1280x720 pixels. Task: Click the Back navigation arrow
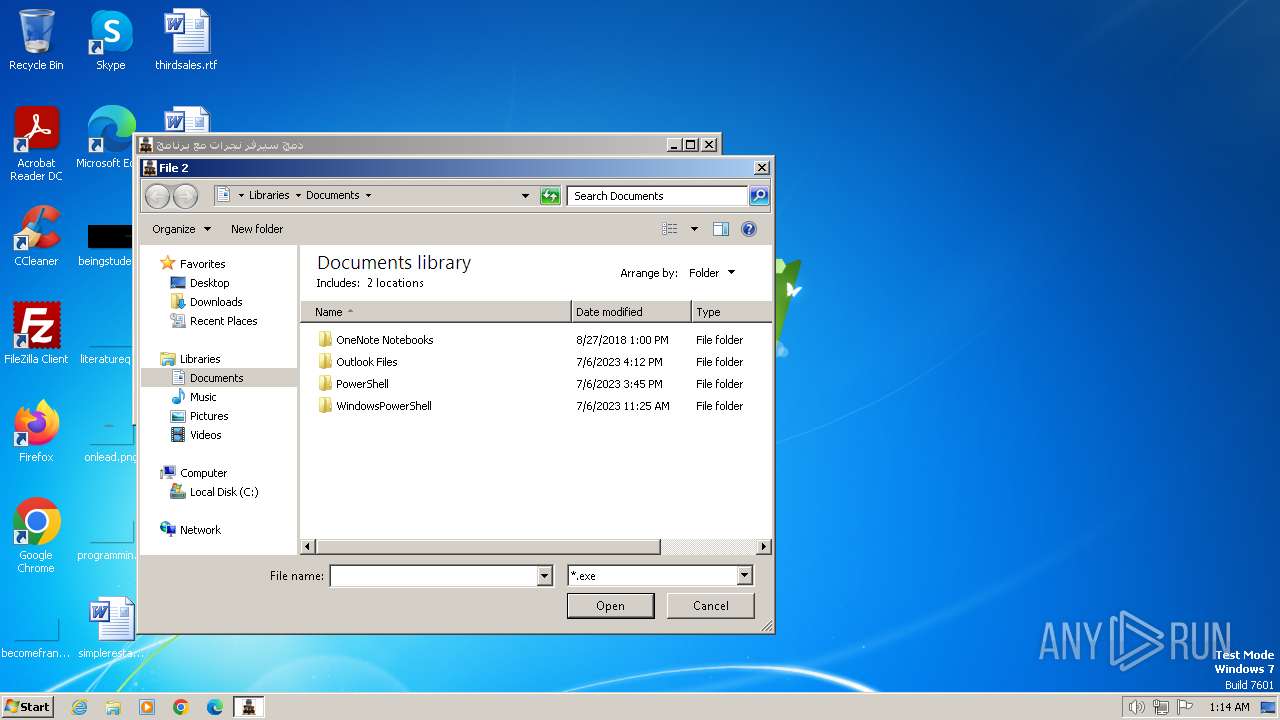[156, 196]
